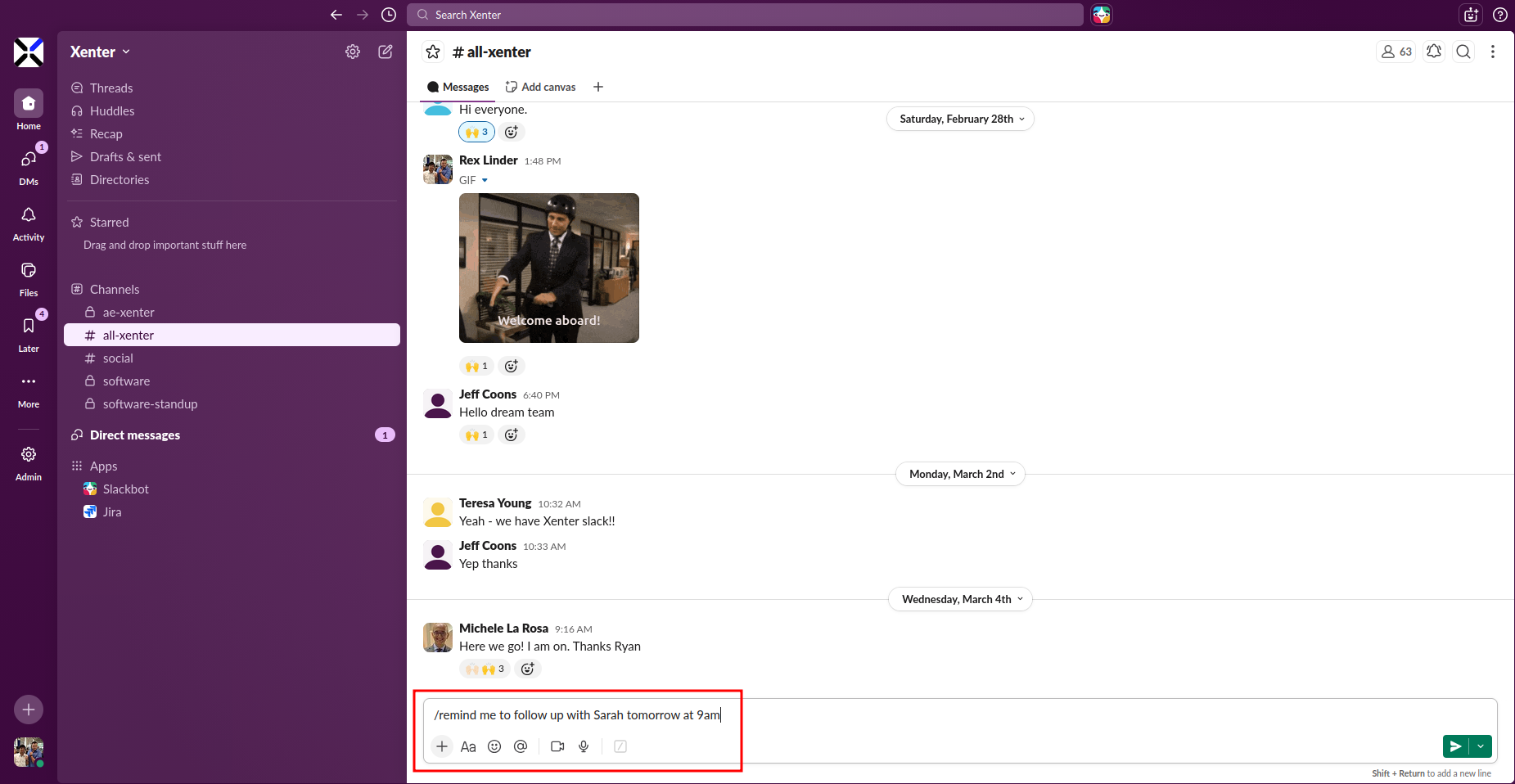
Task: Open the Add canvas tab
Action: [541, 87]
